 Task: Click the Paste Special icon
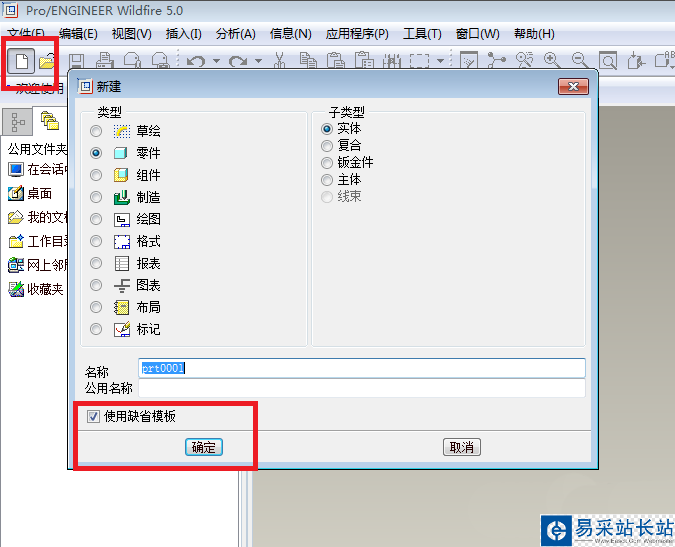tap(364, 61)
